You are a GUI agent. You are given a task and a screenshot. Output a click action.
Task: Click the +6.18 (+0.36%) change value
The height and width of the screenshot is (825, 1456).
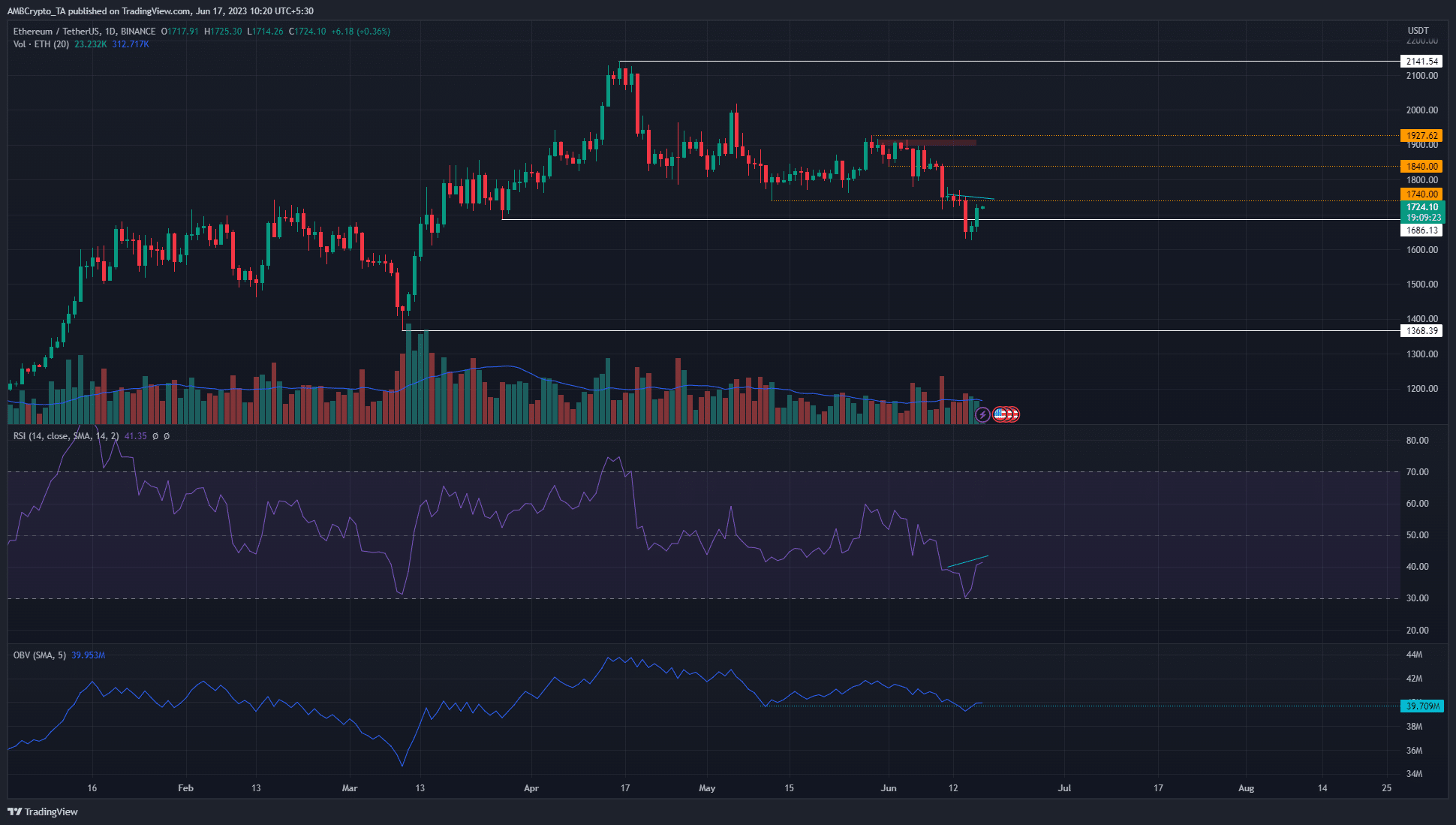point(361,32)
